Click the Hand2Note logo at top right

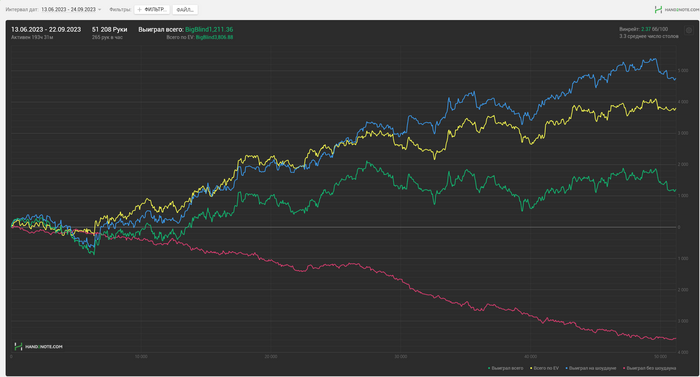(676, 9)
